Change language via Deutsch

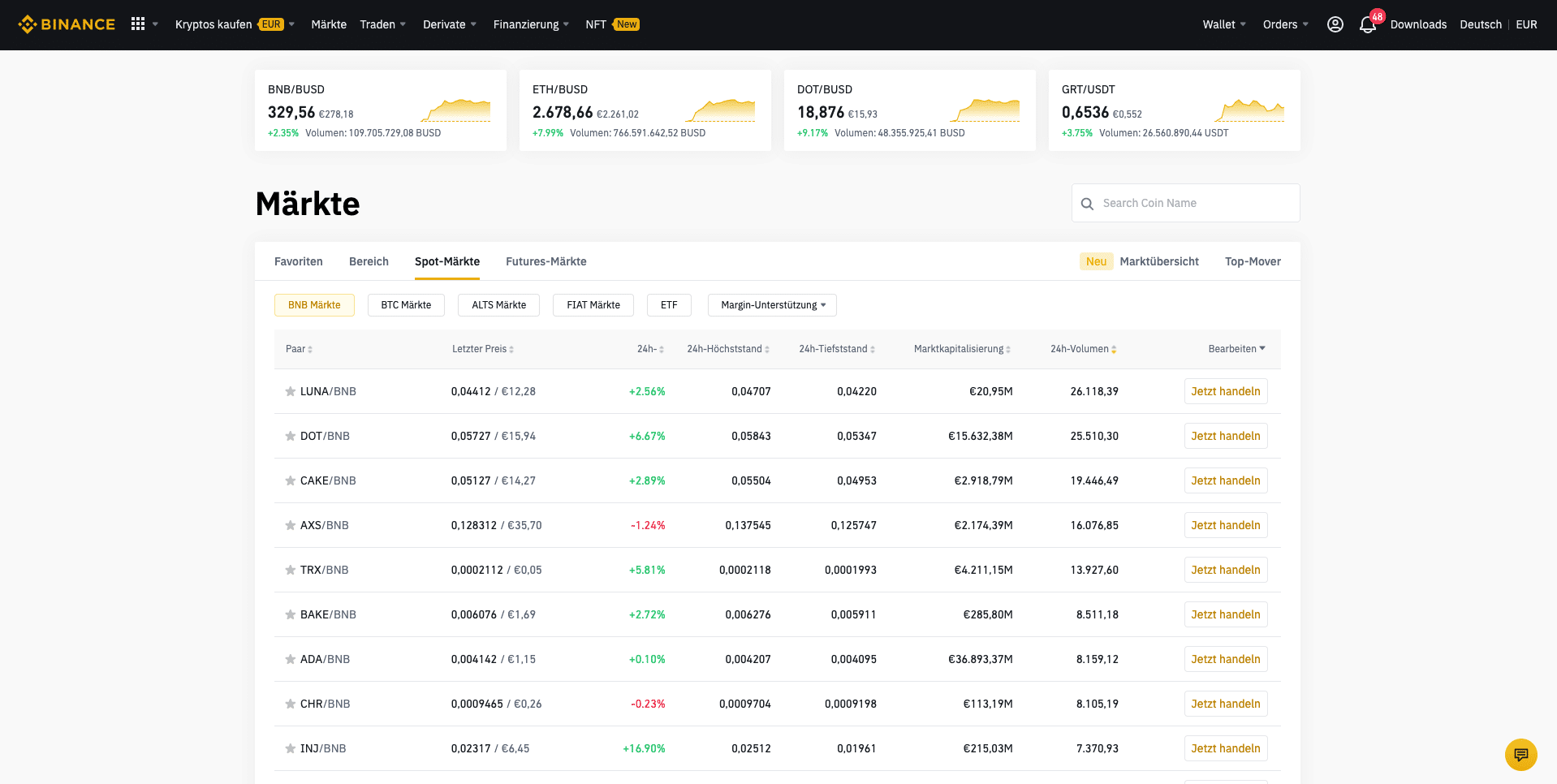1481,24
